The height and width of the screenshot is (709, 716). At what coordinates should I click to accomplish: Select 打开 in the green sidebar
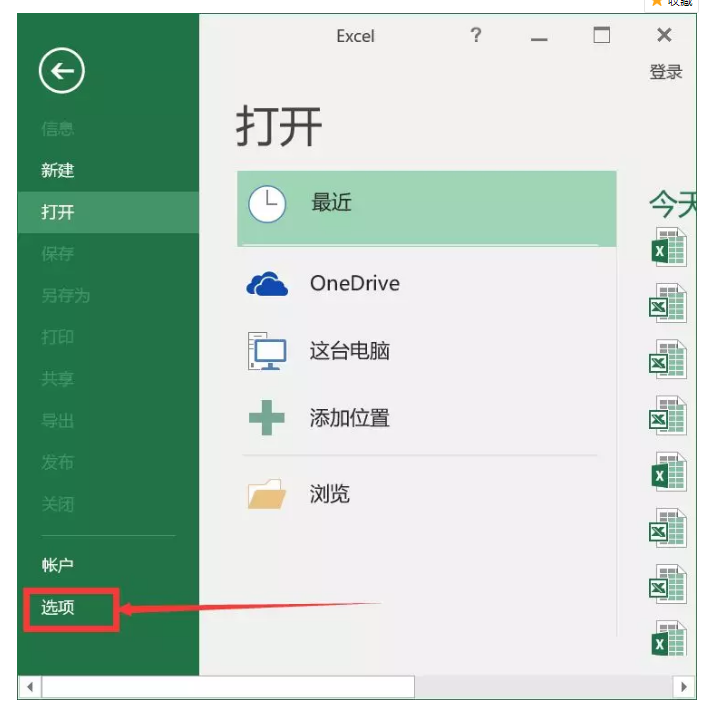coord(108,212)
